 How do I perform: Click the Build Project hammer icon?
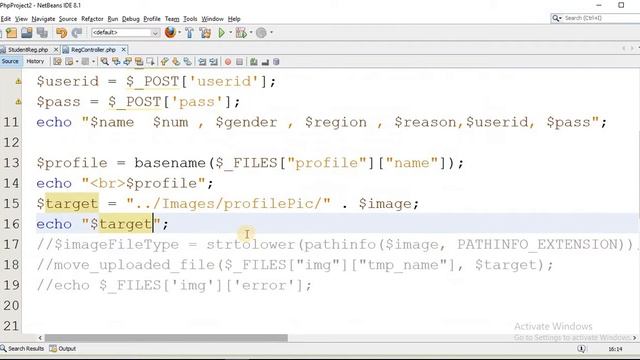pos(189,33)
